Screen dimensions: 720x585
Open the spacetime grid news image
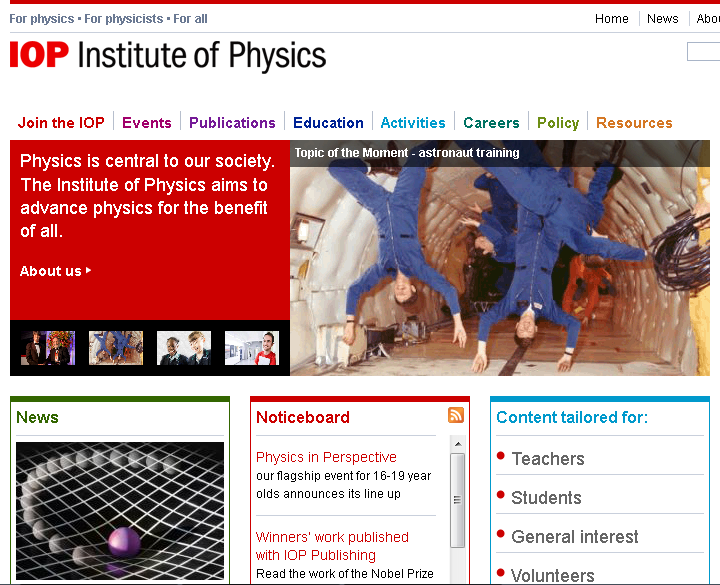click(x=120, y=511)
